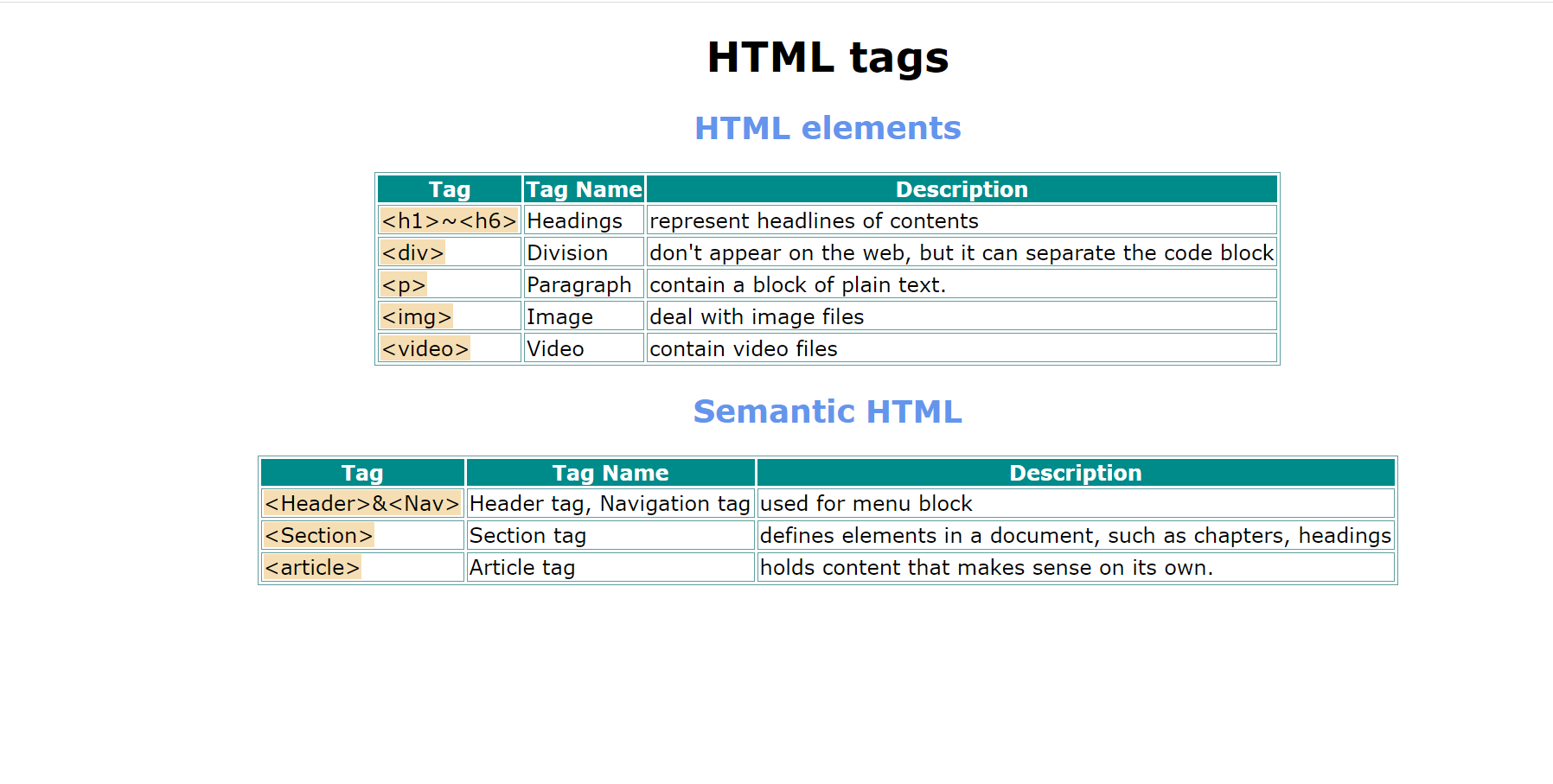This screenshot has height=784, width=1553.
Task: Select the <video> tag cell
Action: pos(450,348)
